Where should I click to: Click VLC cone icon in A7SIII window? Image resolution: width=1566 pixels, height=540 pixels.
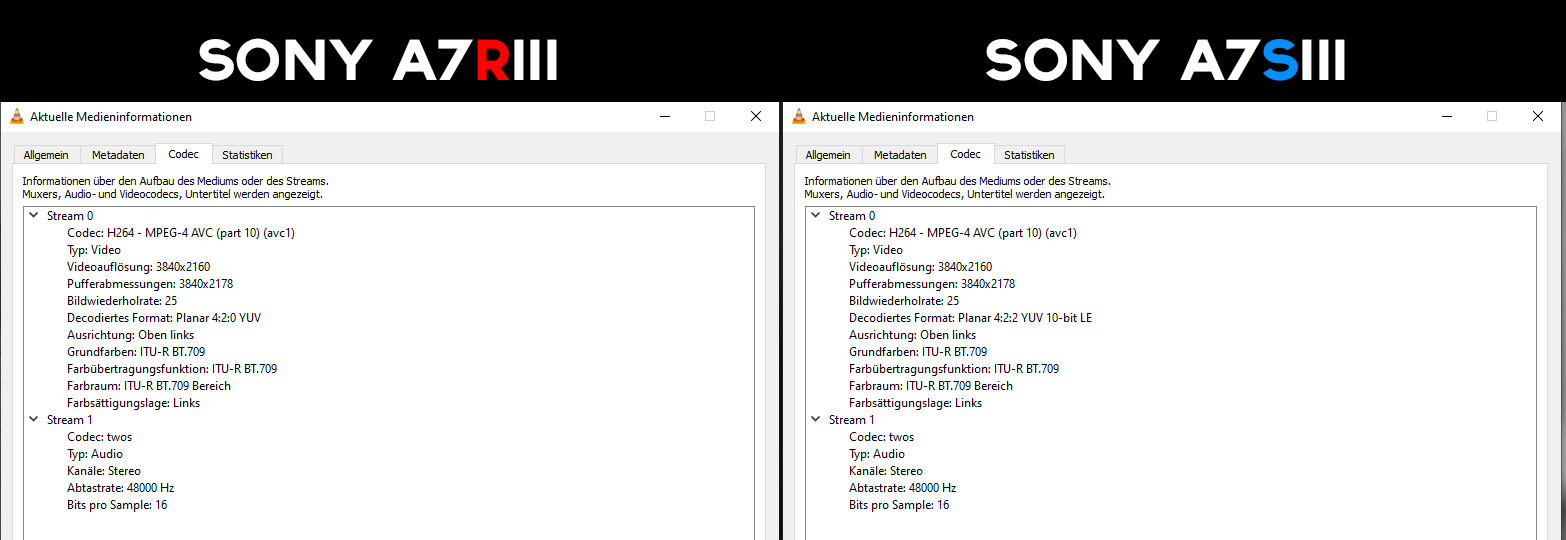(798, 117)
